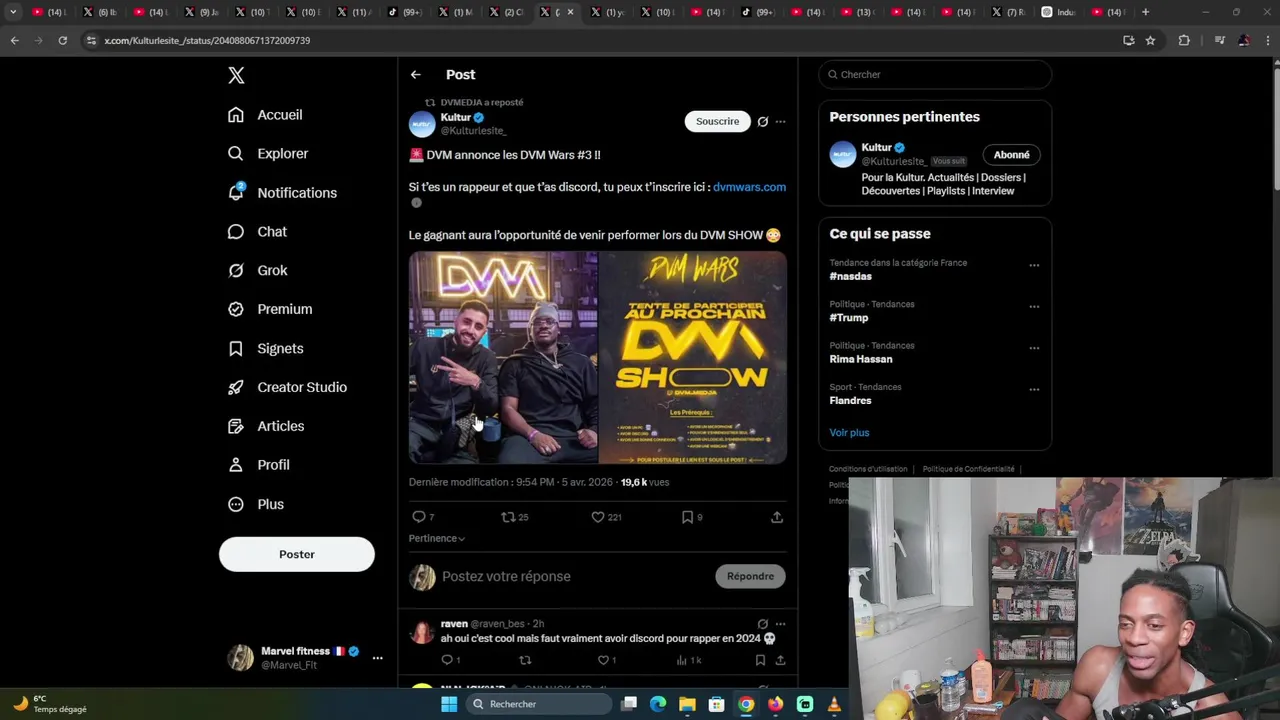Viewport: 1280px width, 720px height.
Task: Open new browser tab
Action: pos(1145,12)
